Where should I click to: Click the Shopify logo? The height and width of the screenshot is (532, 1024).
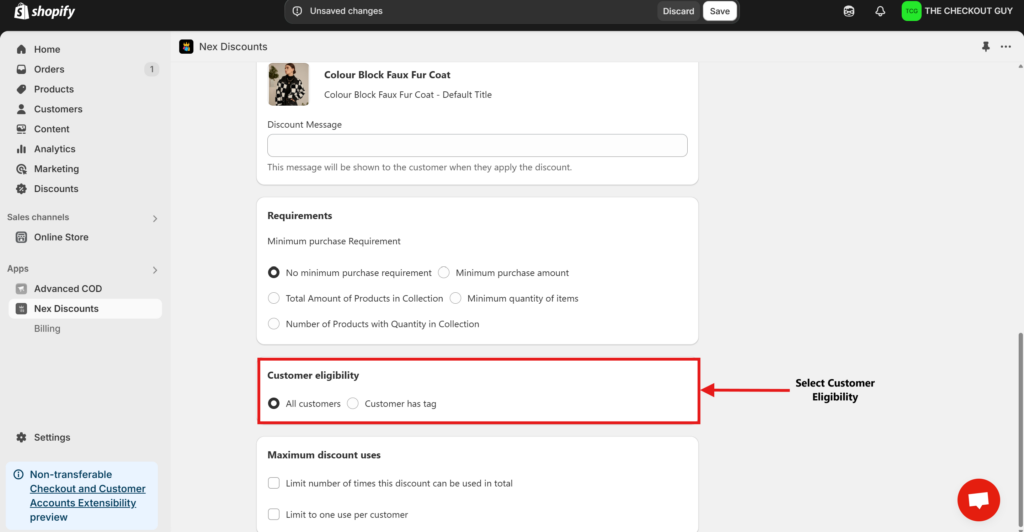[44, 11]
